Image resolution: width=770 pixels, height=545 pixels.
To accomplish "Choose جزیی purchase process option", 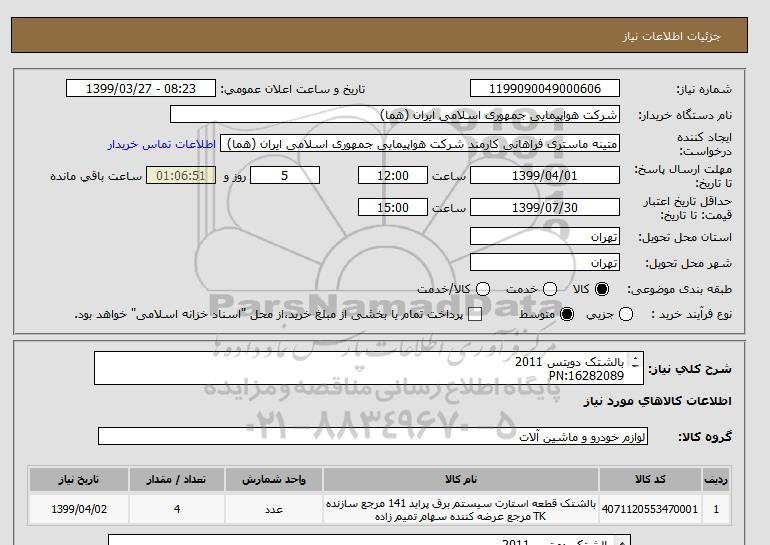I will pyautogui.click(x=626, y=314).
